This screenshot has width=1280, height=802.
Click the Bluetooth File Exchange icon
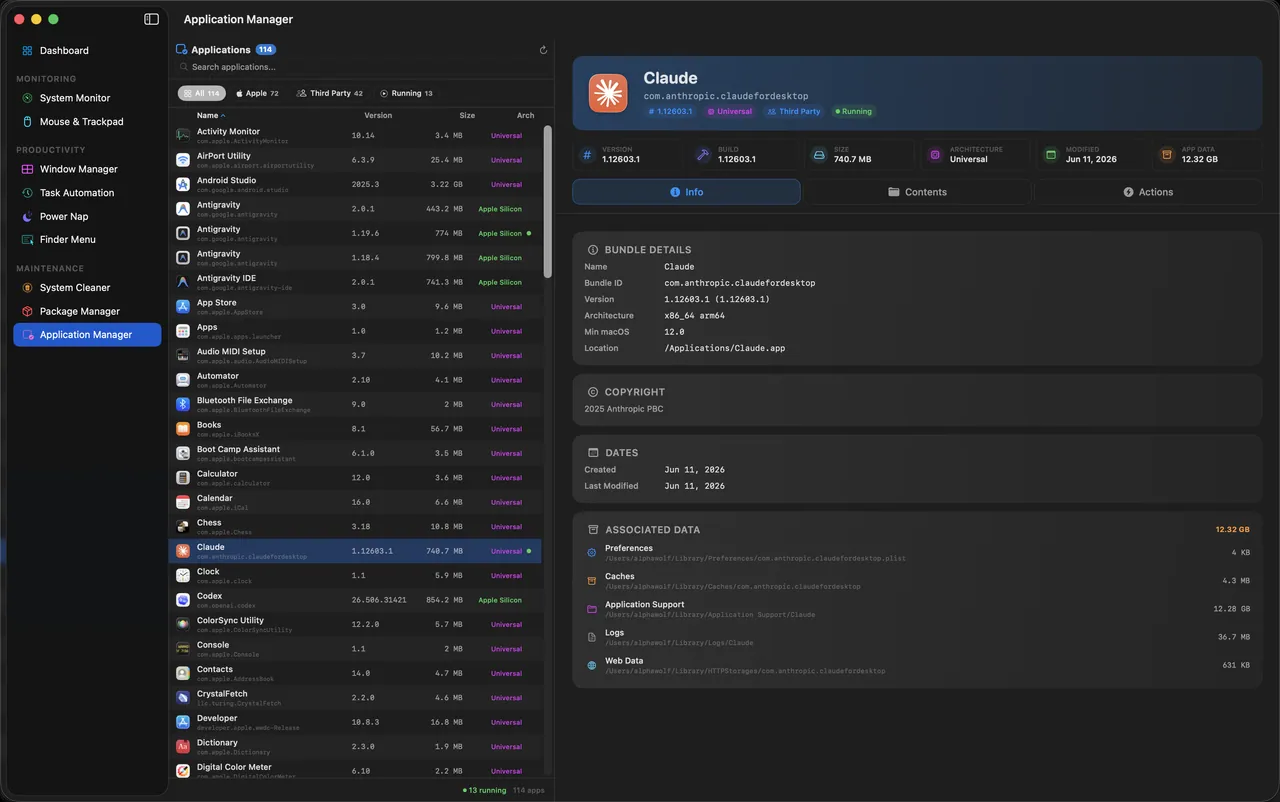pos(183,404)
